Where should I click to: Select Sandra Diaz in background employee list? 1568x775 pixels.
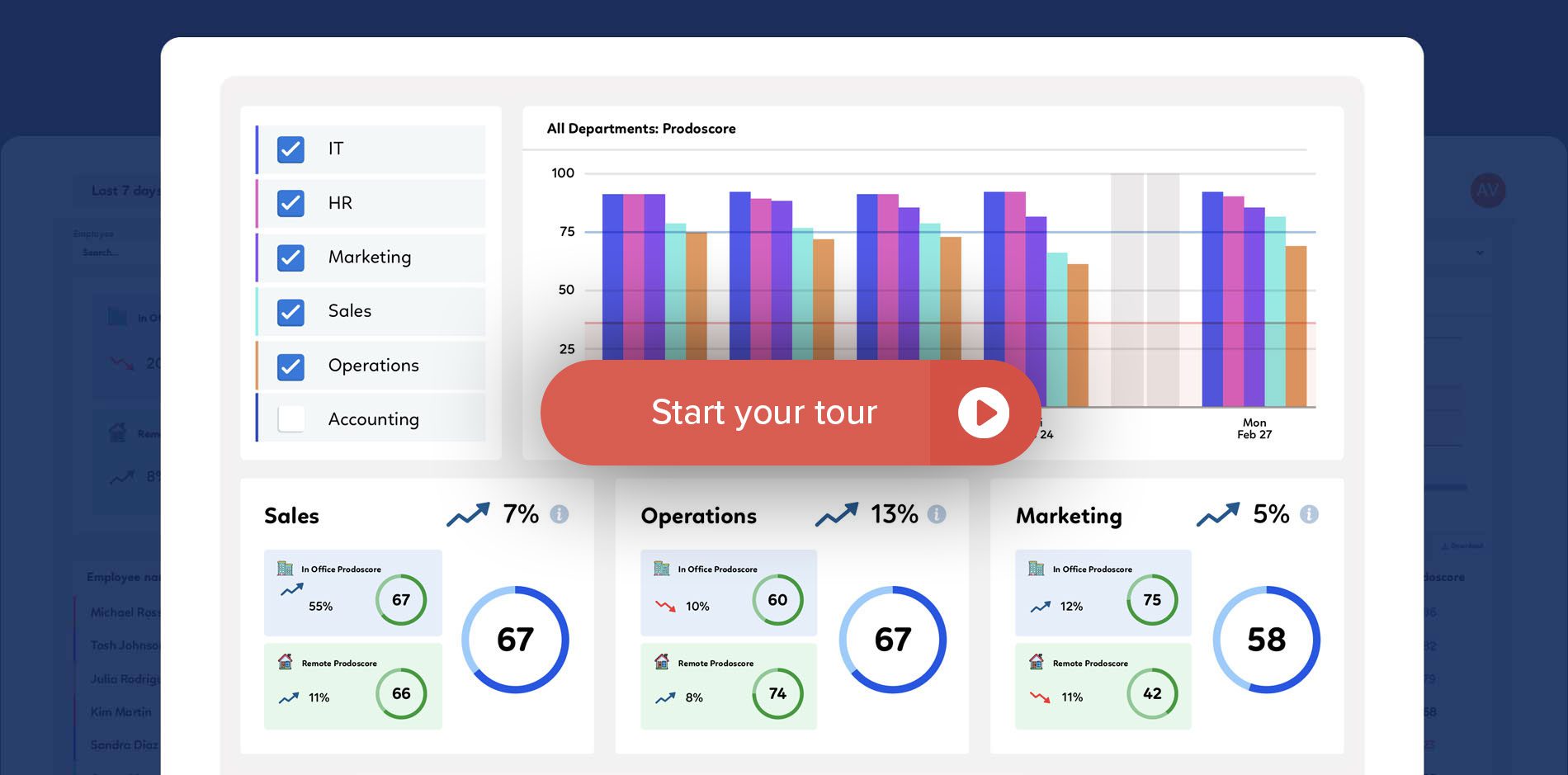123,744
